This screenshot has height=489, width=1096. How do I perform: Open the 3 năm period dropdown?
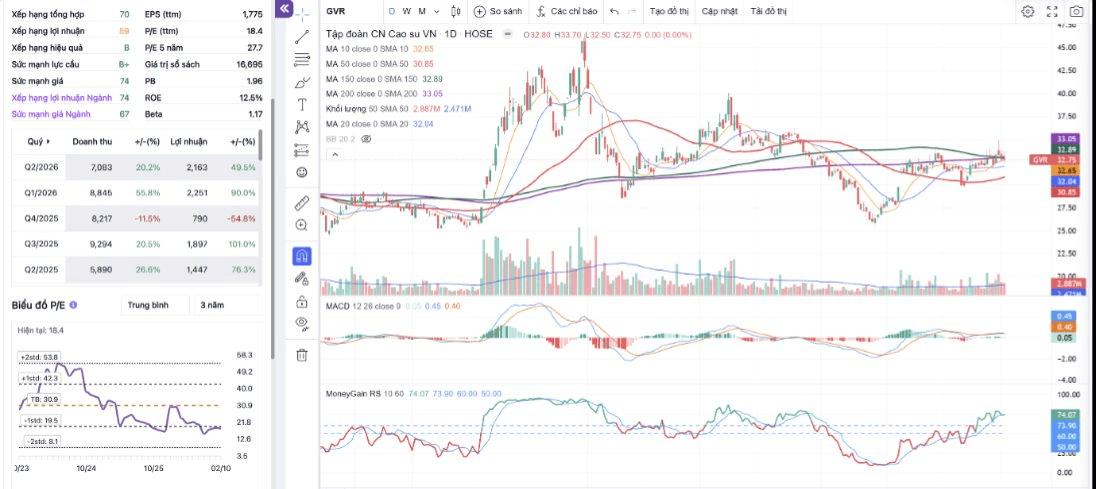[227, 305]
